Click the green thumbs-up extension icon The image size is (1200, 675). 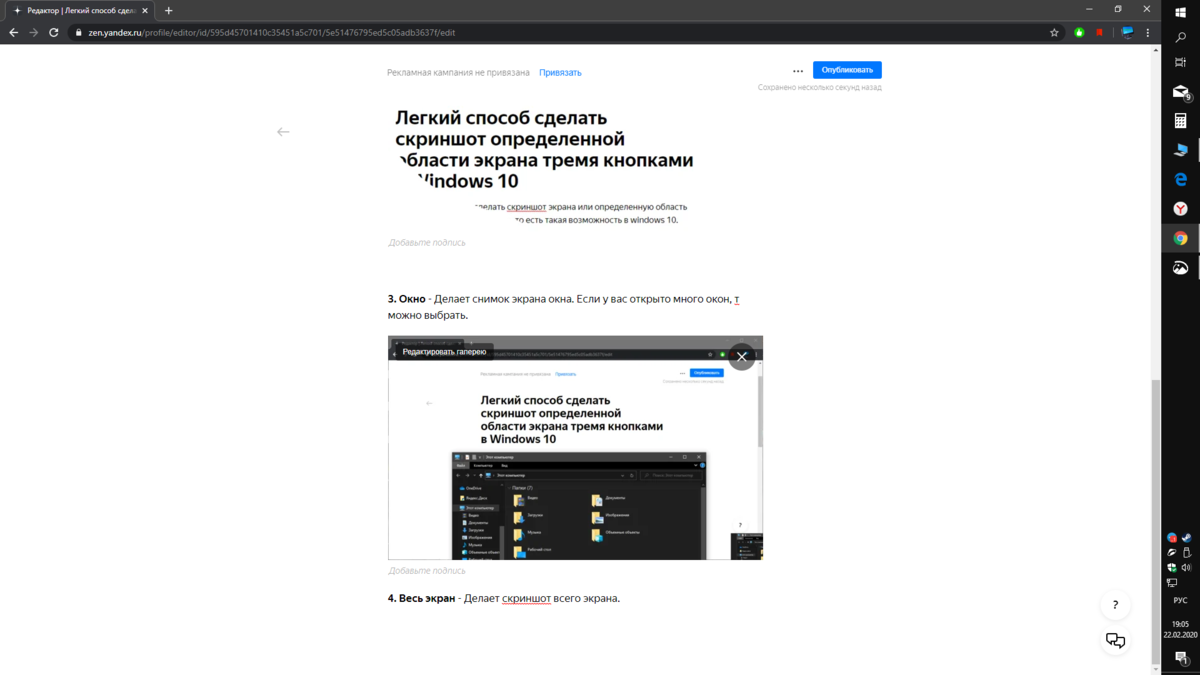click(1079, 32)
